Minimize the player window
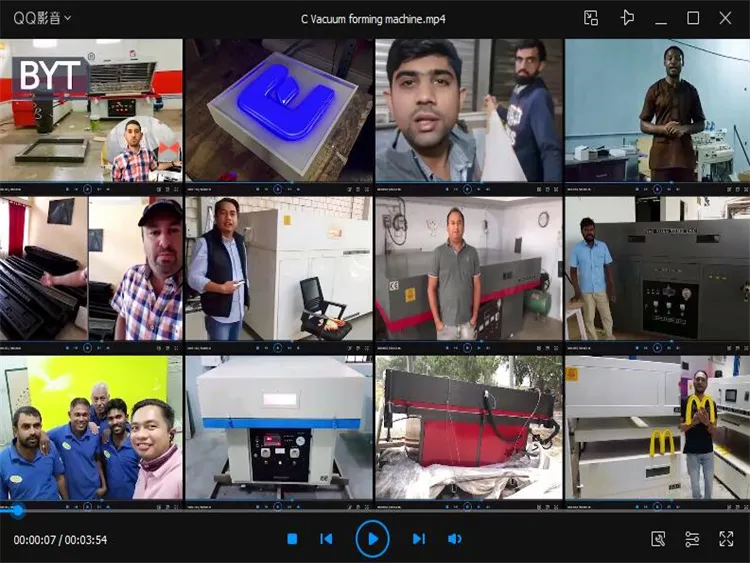 pos(661,18)
